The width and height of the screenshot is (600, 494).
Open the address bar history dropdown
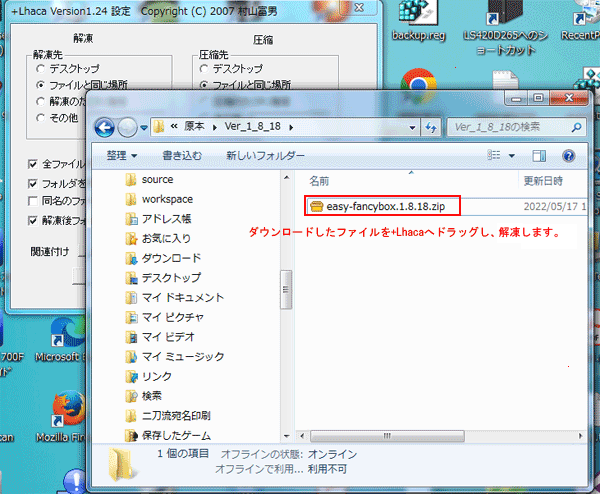click(x=412, y=127)
